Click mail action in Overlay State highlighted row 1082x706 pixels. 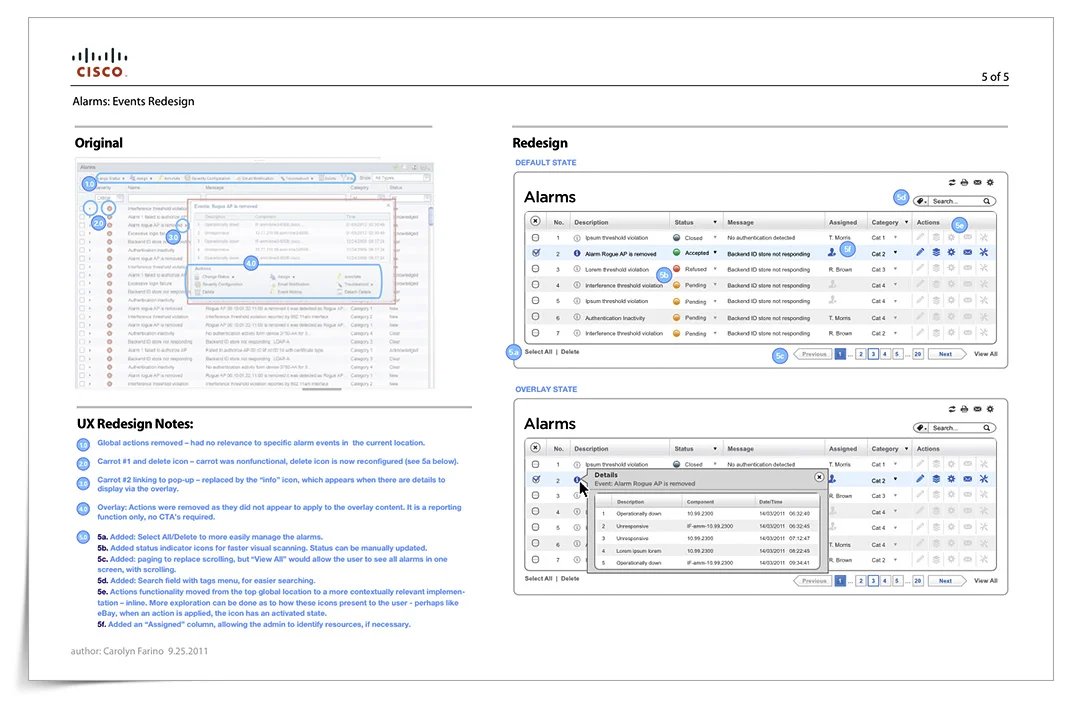pyautogui.click(x=967, y=479)
